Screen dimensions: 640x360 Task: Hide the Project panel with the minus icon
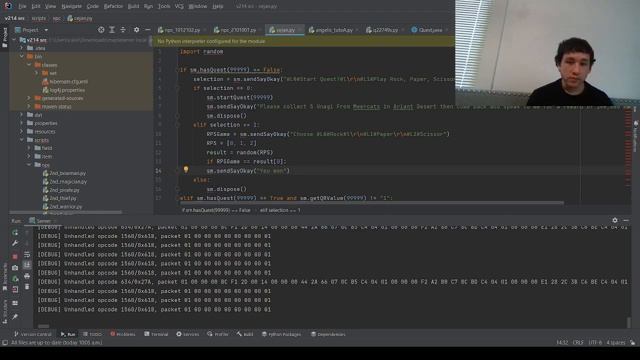pyautogui.click(x=147, y=30)
